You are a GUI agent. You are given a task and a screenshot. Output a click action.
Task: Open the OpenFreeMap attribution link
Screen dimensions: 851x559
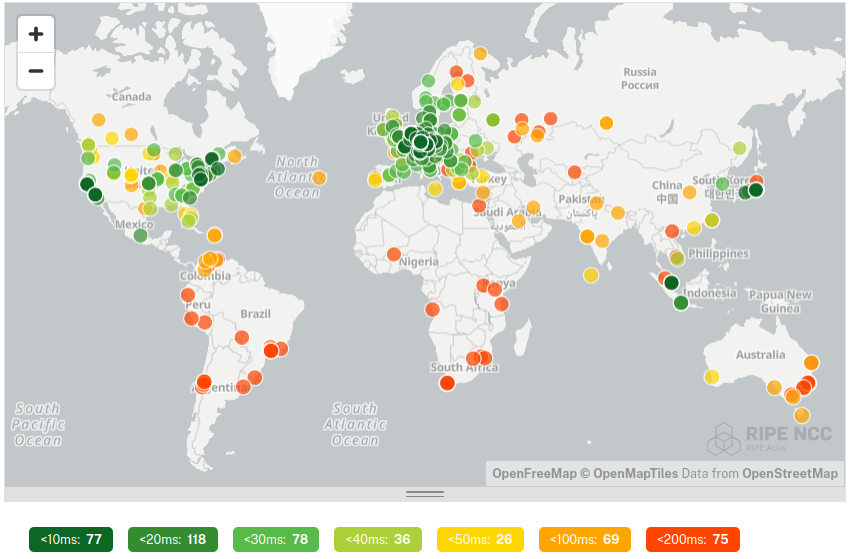tap(531, 473)
